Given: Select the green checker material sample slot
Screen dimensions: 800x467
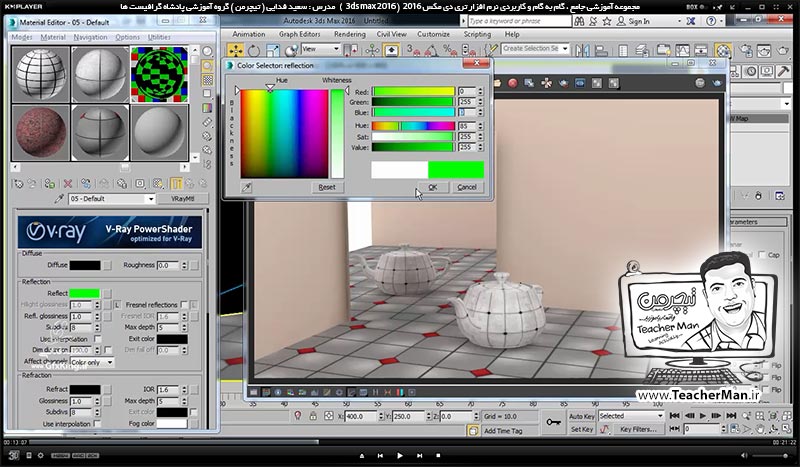Looking at the screenshot, I should click(x=159, y=75).
